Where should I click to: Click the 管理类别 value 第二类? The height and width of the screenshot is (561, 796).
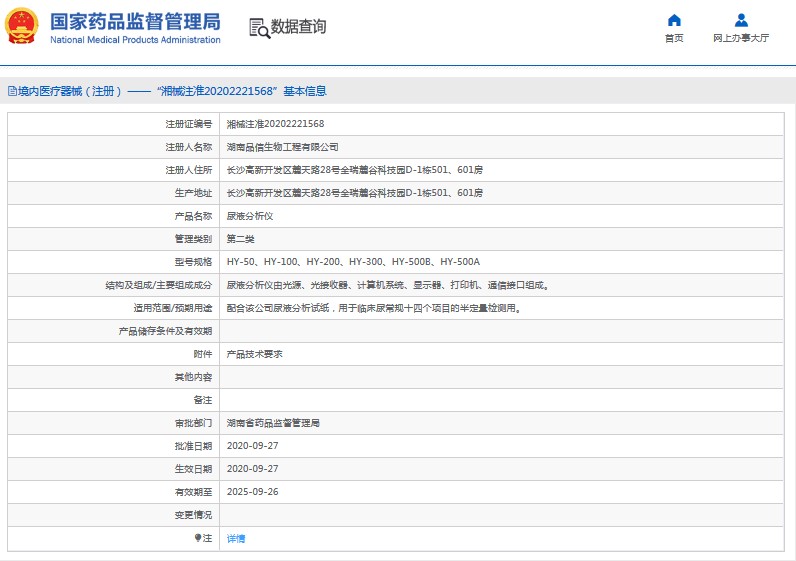click(242, 239)
